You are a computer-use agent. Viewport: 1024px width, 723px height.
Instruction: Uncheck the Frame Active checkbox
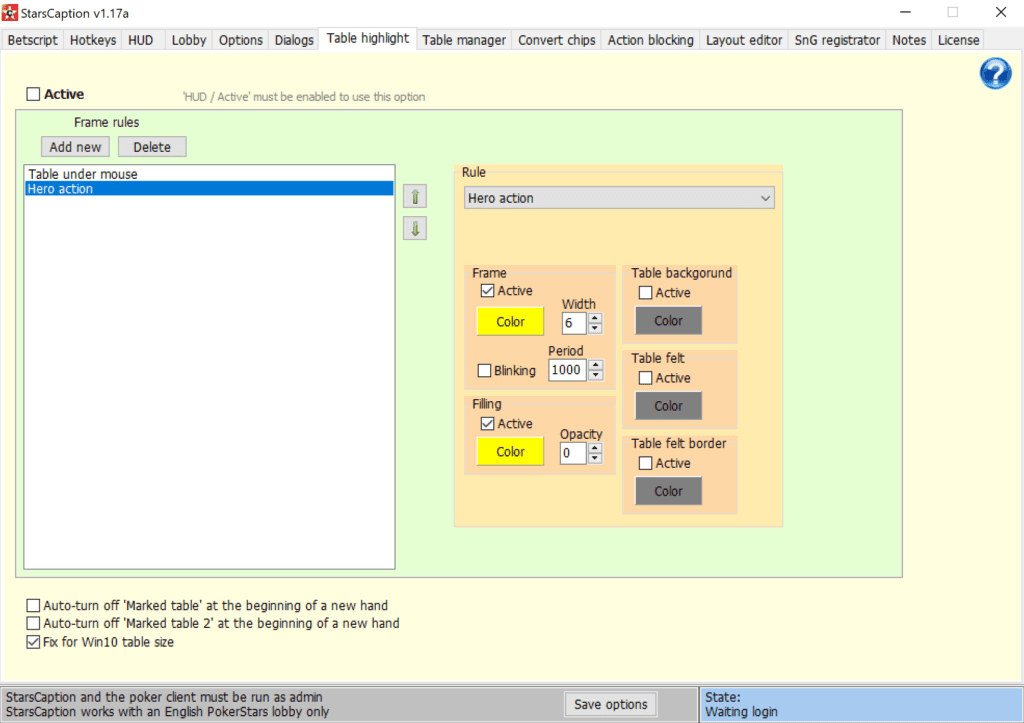click(x=487, y=291)
